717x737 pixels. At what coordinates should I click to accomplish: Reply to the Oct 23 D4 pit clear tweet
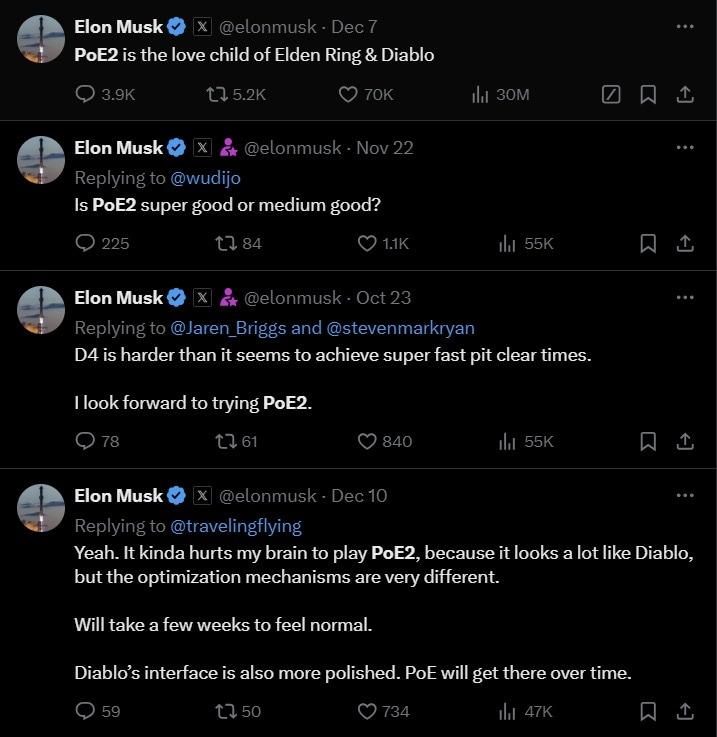86,441
